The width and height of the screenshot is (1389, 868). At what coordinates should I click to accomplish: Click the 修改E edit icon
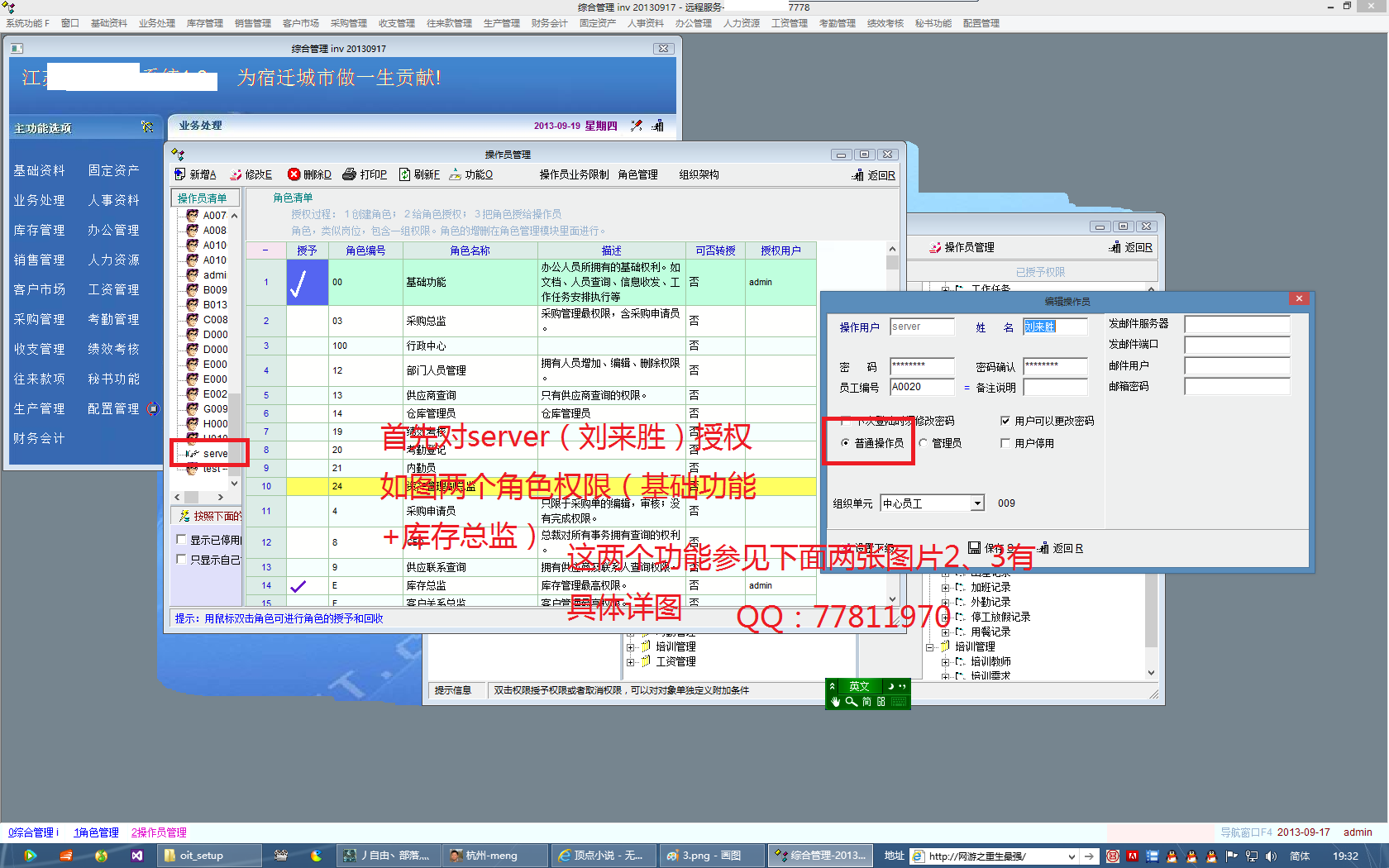pyautogui.click(x=236, y=174)
